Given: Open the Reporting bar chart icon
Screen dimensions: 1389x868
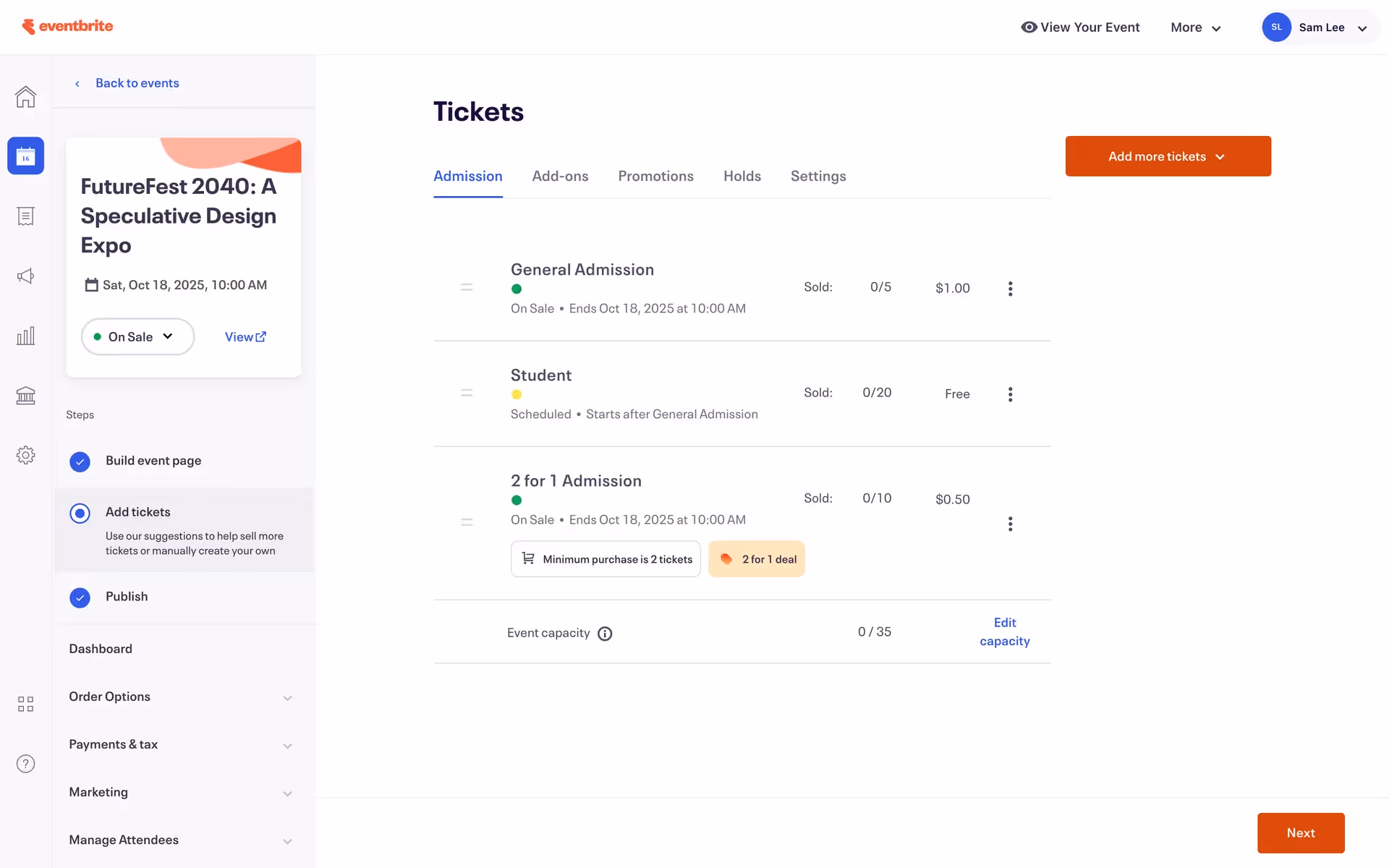Looking at the screenshot, I should (x=25, y=336).
